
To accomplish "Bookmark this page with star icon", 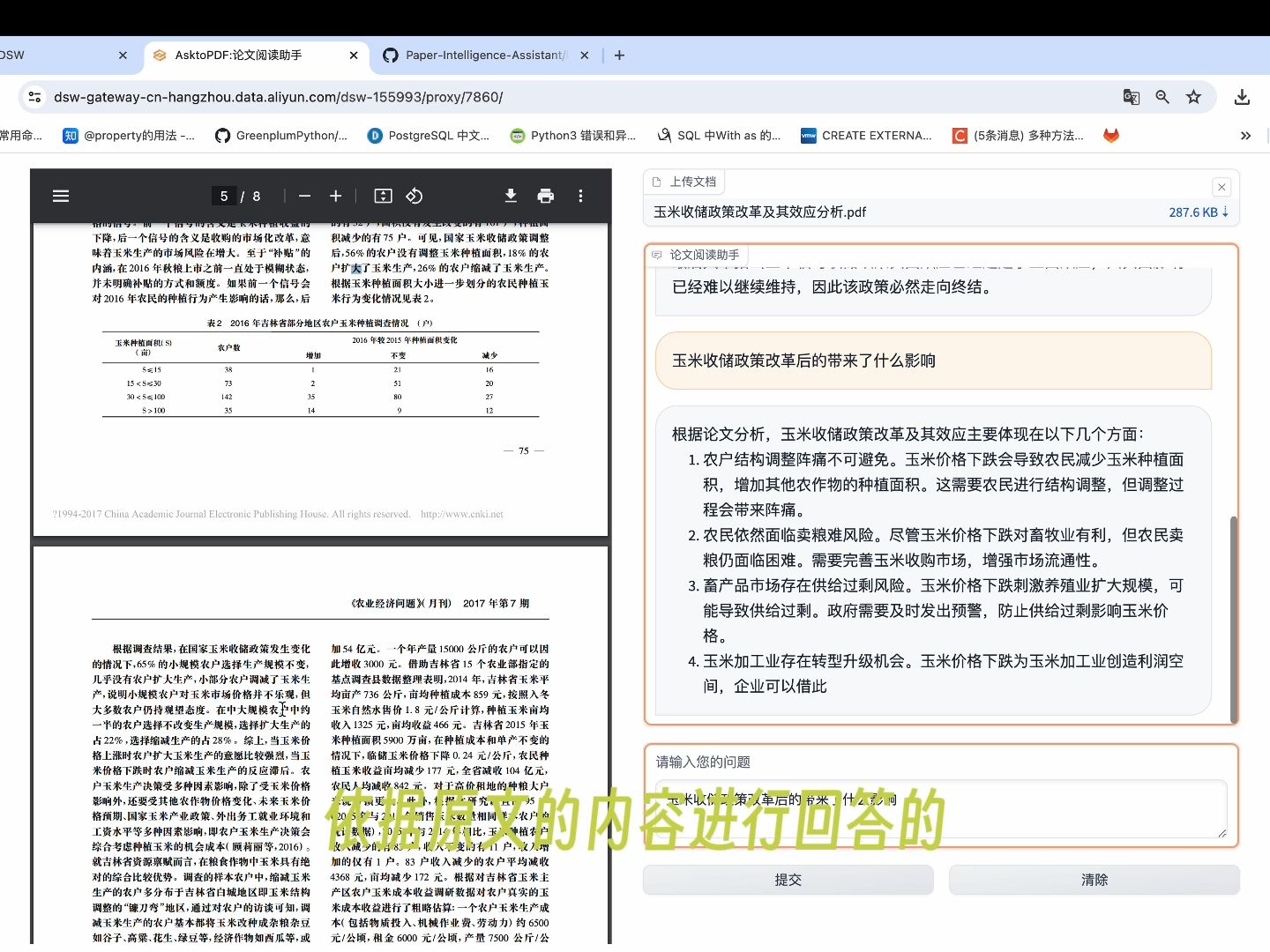I will click(1193, 97).
